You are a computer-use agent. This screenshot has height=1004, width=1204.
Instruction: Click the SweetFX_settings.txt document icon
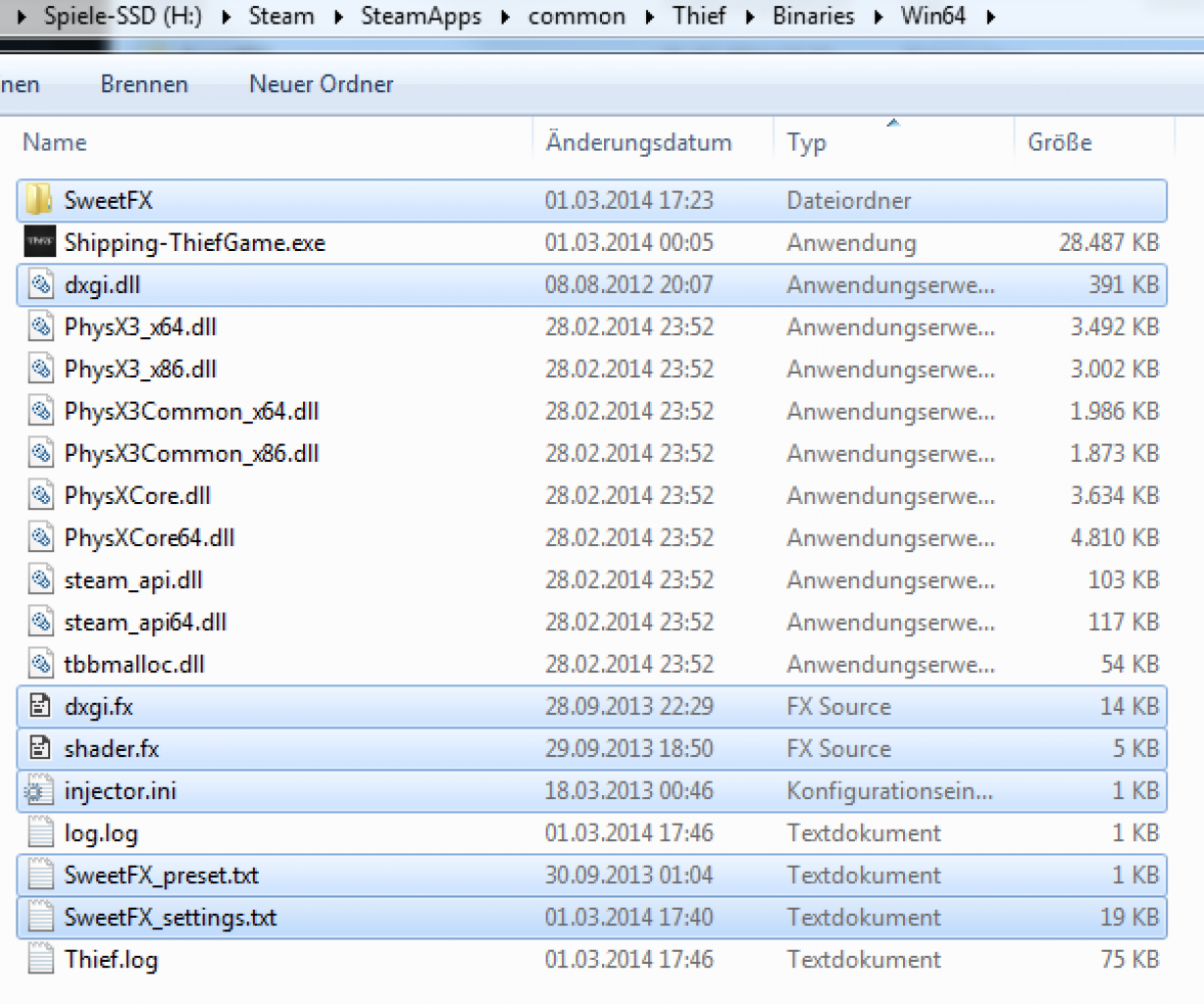(x=40, y=917)
